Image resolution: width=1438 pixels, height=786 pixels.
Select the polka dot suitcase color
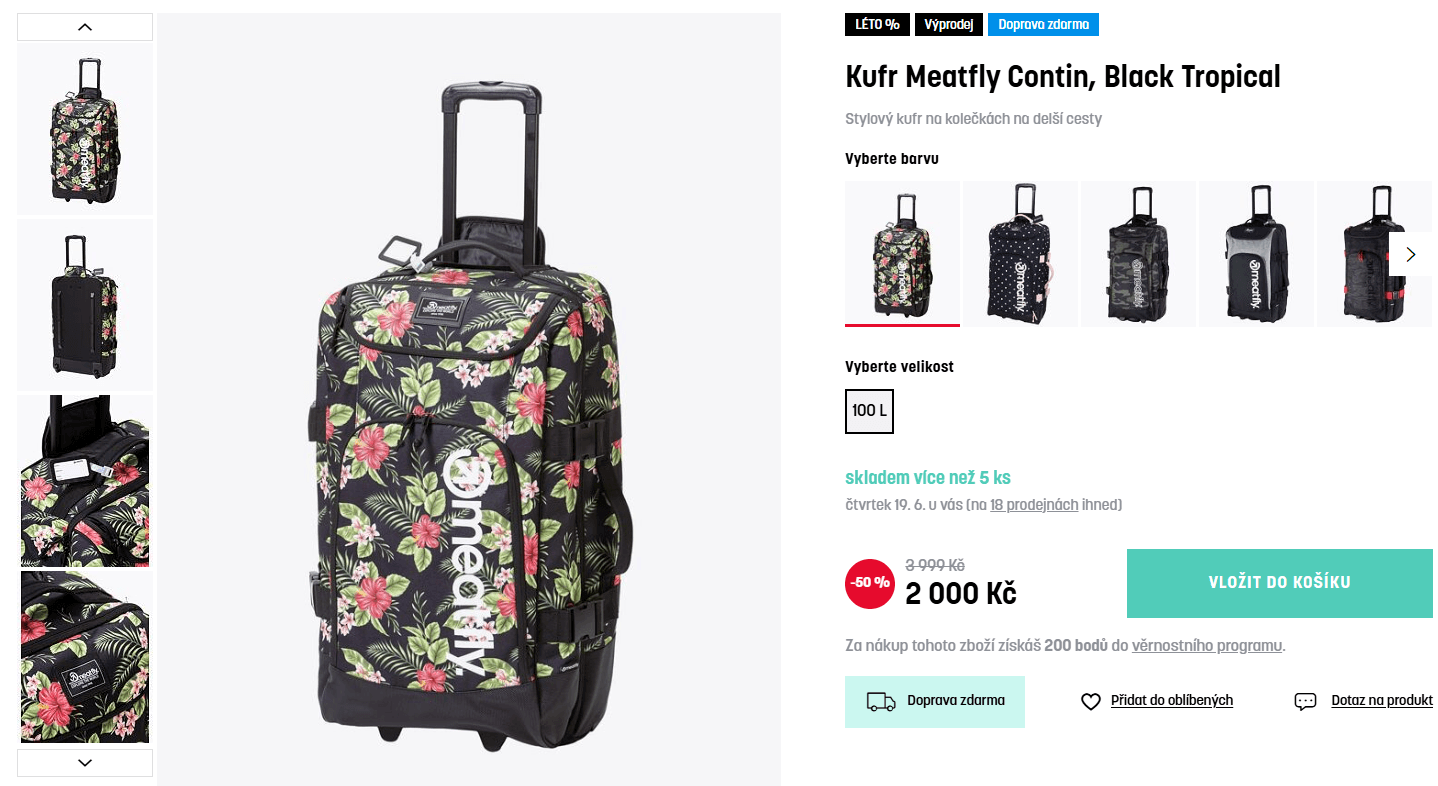[1020, 253]
